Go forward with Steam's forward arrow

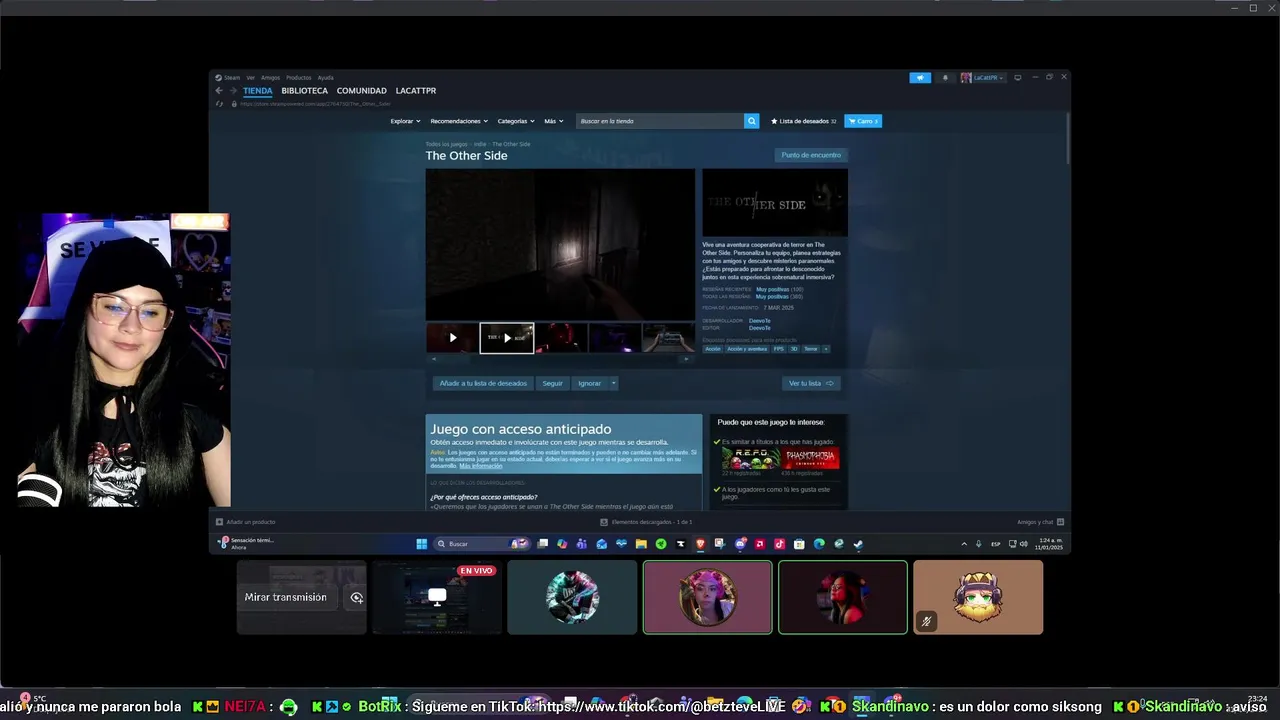point(232,90)
